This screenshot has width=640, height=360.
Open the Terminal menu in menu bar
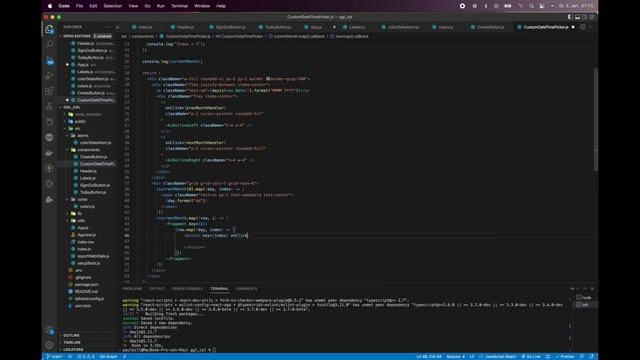point(179,6)
